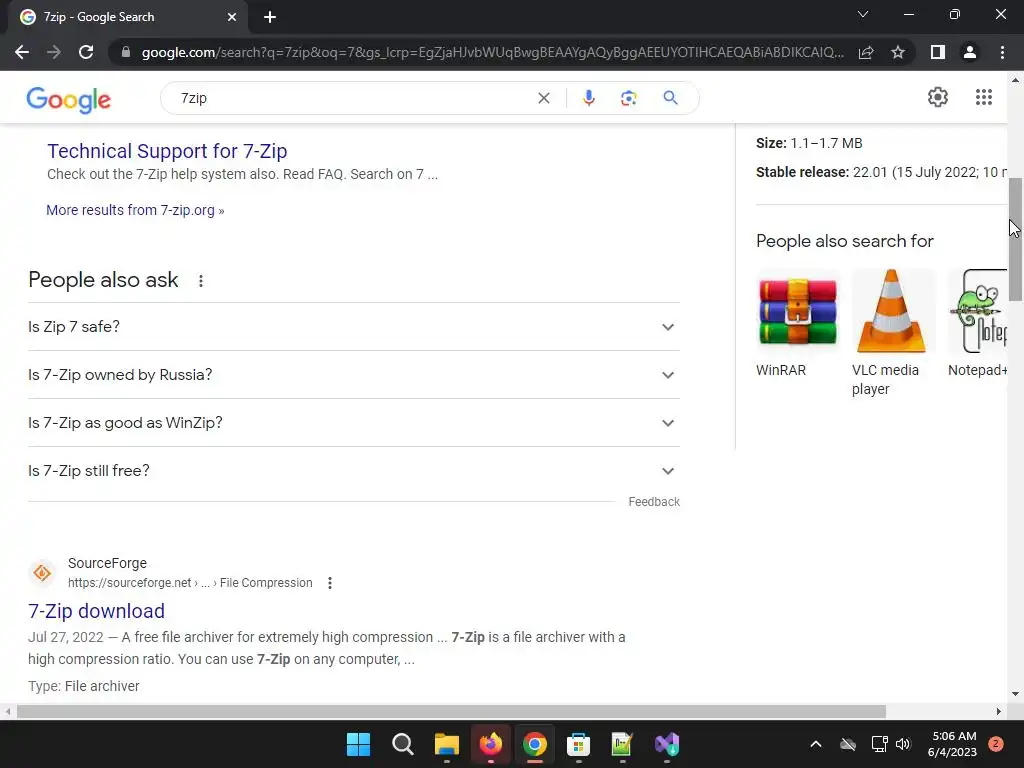Go back to the previous page
The width and height of the screenshot is (1024, 768).
click(x=22, y=52)
